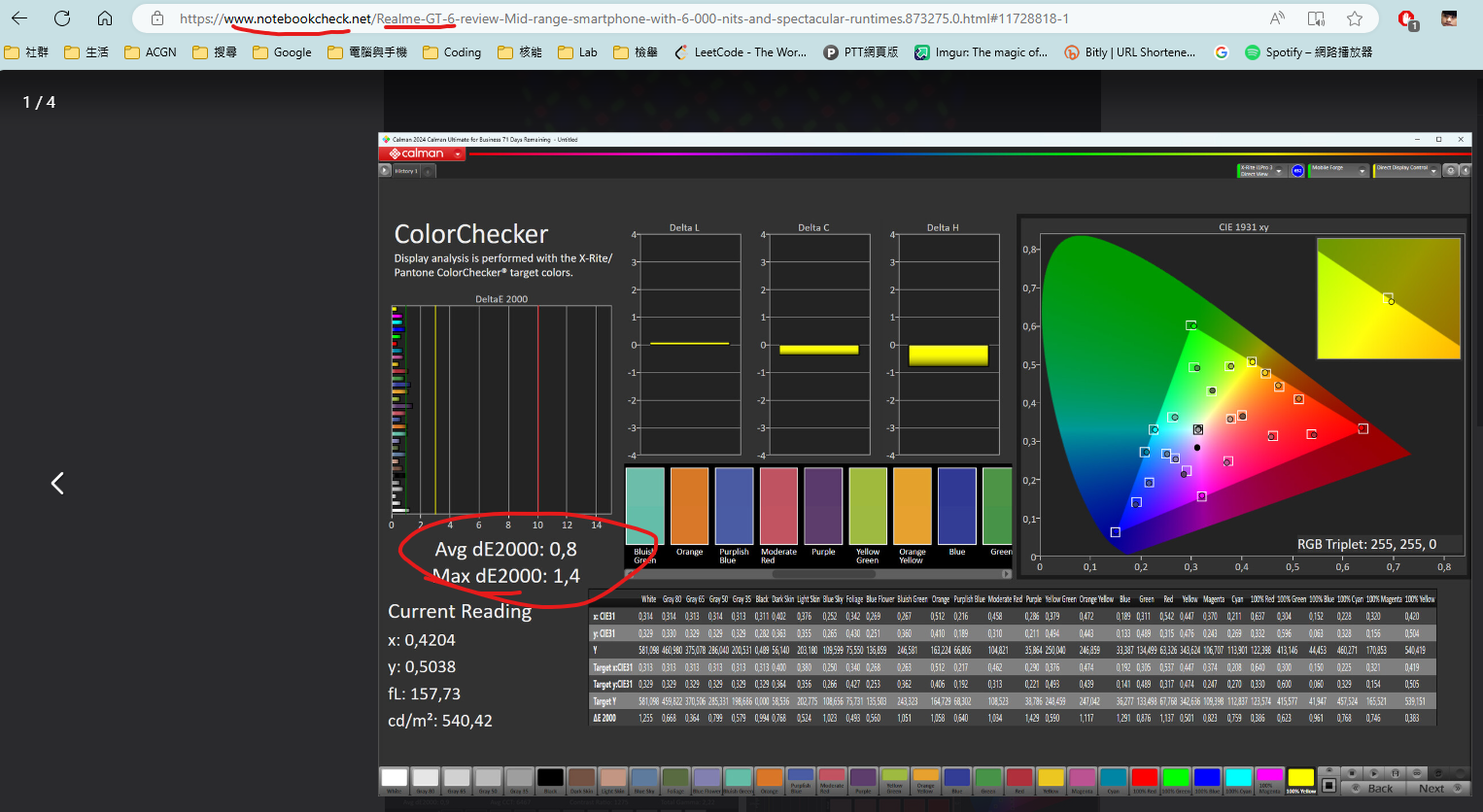Open the Bitly URL Shortener bookmark
The width and height of the screenshot is (1483, 812).
[x=1130, y=52]
